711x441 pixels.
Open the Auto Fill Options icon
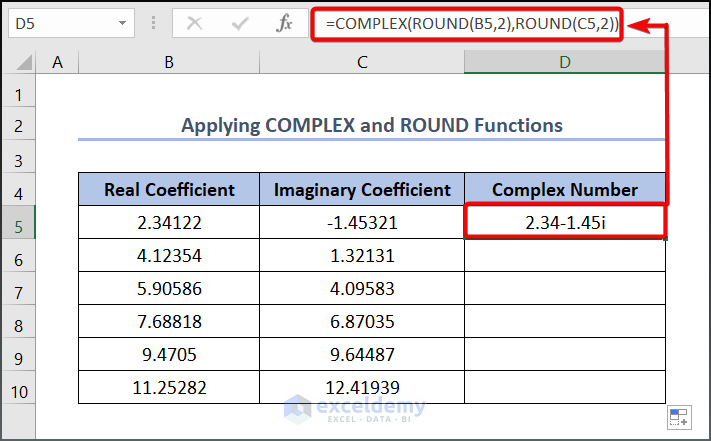point(679,417)
